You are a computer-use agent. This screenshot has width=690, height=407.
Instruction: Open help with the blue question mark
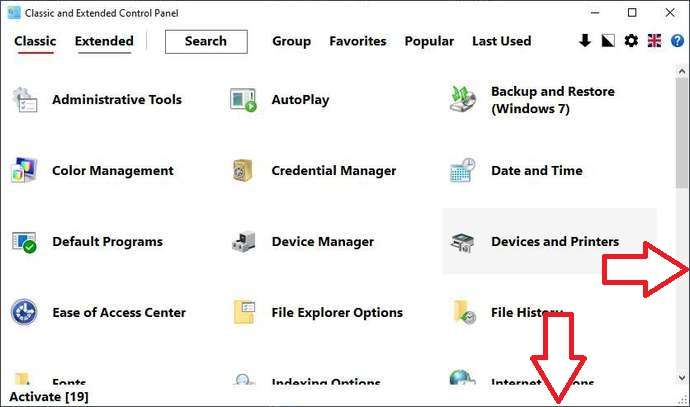[678, 41]
